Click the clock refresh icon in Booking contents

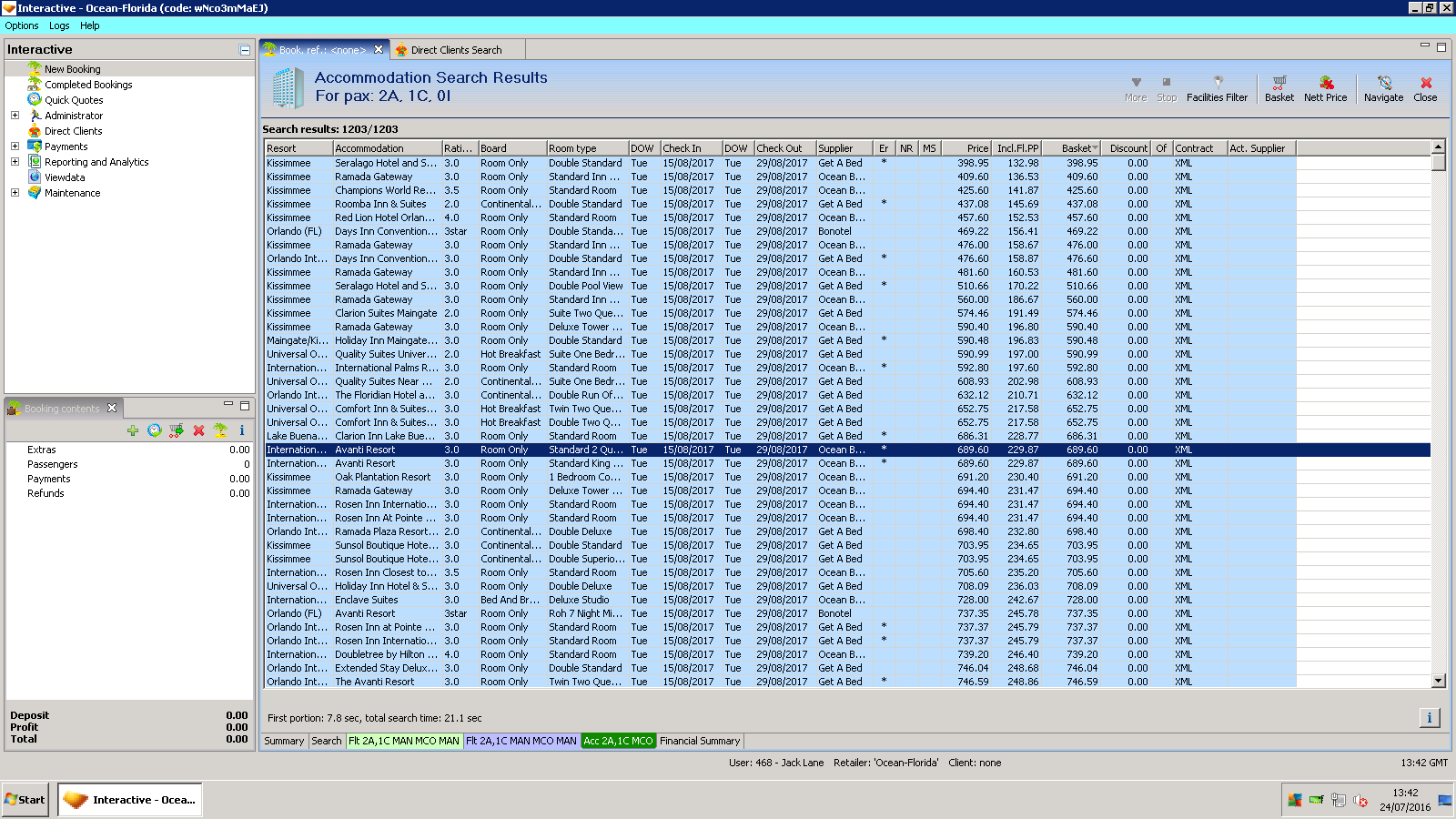155,430
